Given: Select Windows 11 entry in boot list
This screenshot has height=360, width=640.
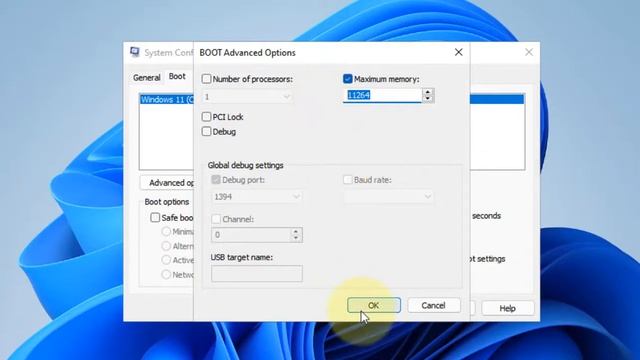Looking at the screenshot, I should click(167, 100).
